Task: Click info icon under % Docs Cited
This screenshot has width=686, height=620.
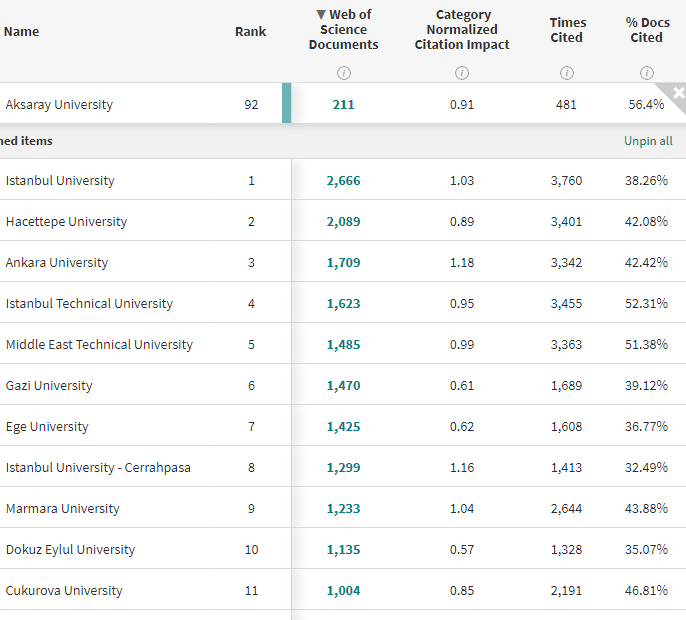Action: coord(646,72)
